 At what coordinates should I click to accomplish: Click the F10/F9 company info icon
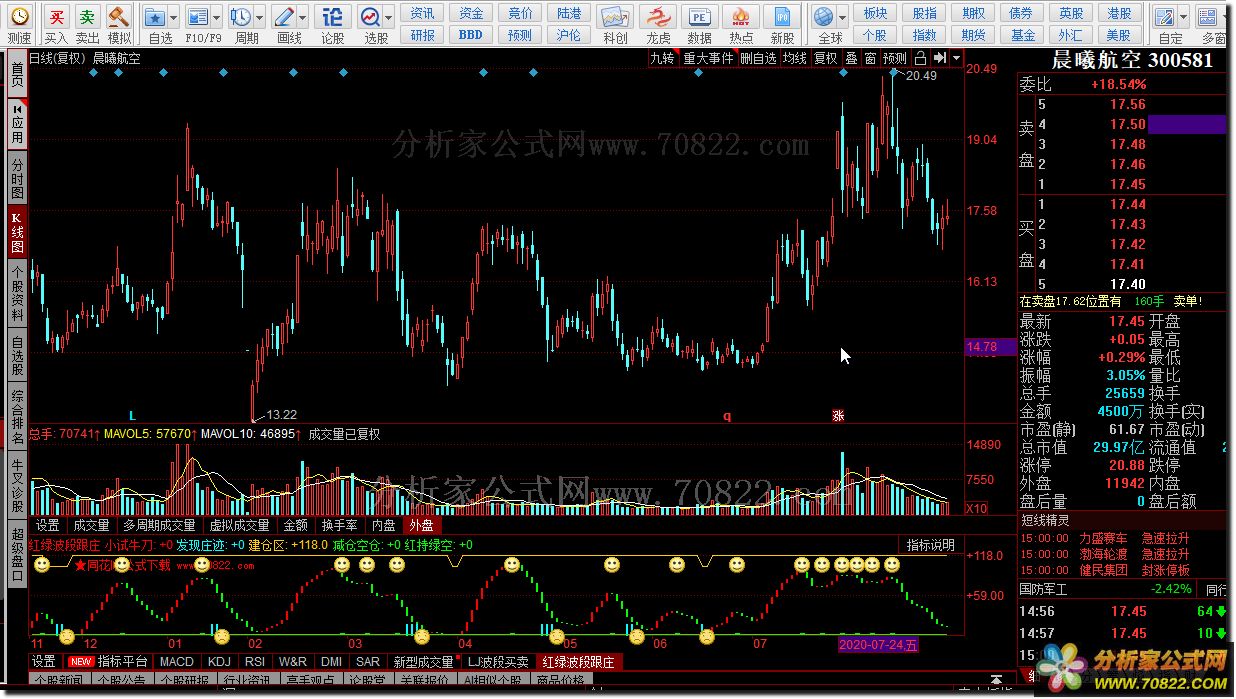(197, 17)
